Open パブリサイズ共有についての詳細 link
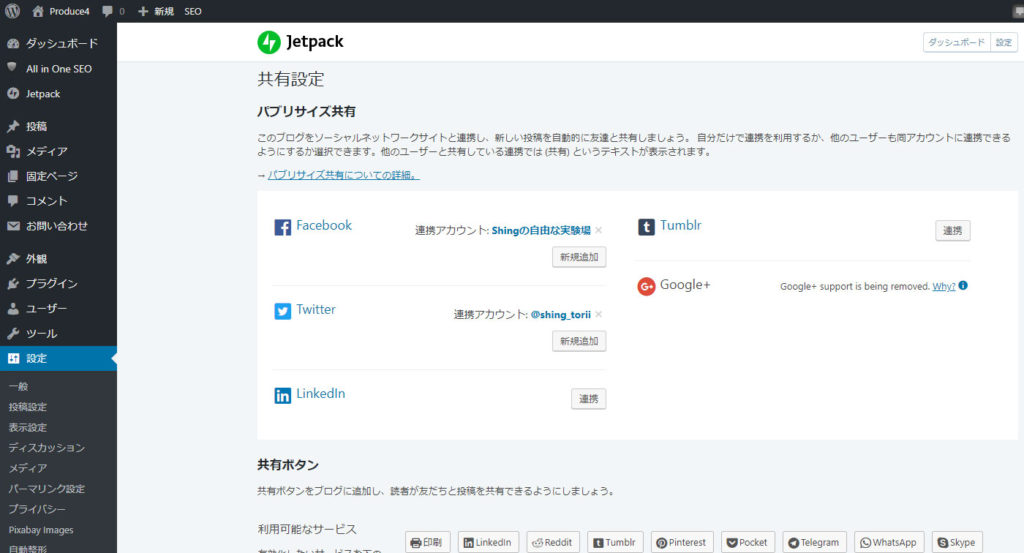The height and width of the screenshot is (553, 1024). (x=344, y=175)
